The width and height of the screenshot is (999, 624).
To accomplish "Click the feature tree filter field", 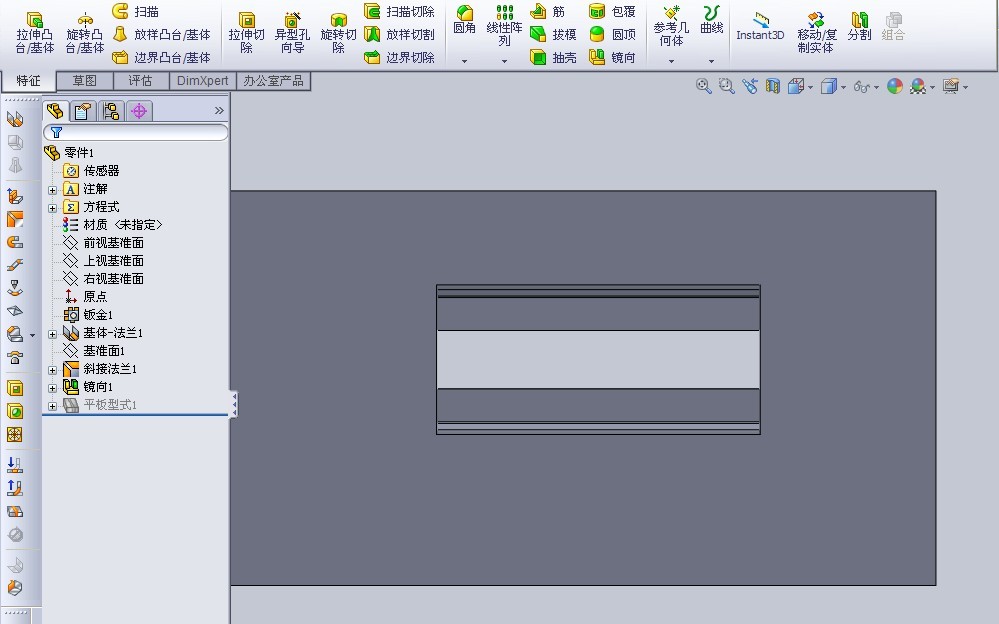I will (x=136, y=132).
